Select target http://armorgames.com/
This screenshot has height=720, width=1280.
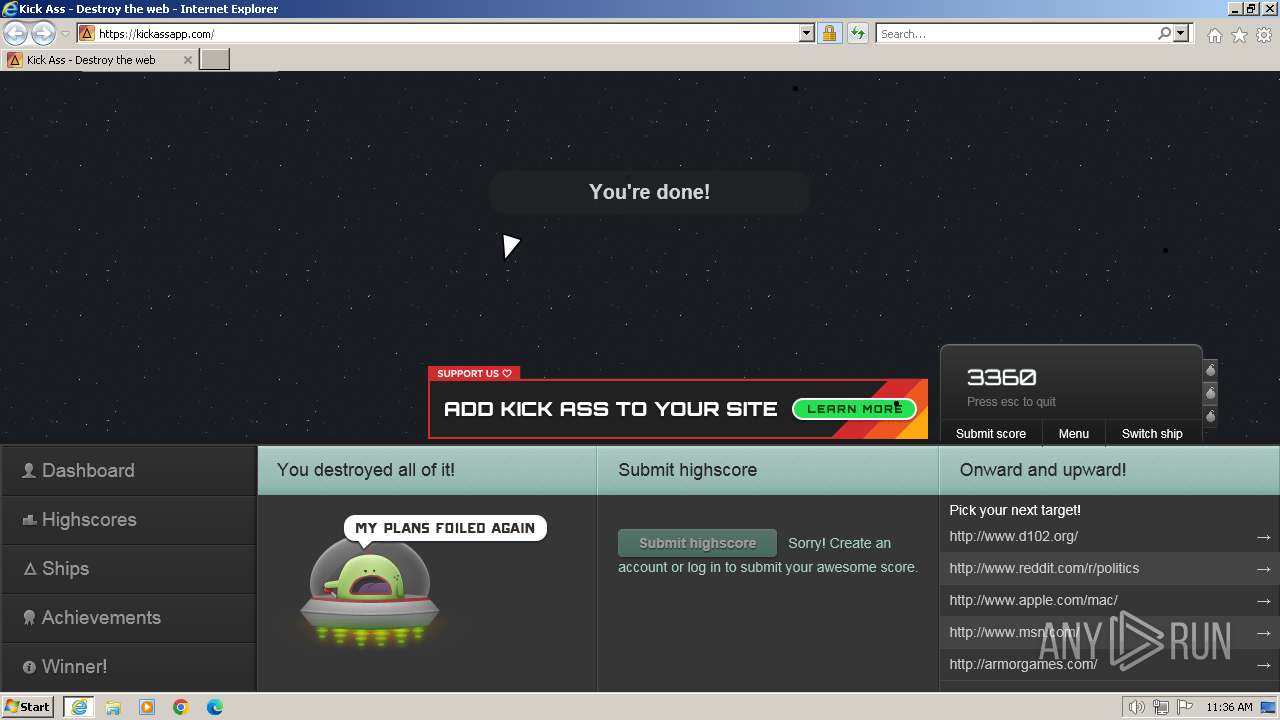1023,664
